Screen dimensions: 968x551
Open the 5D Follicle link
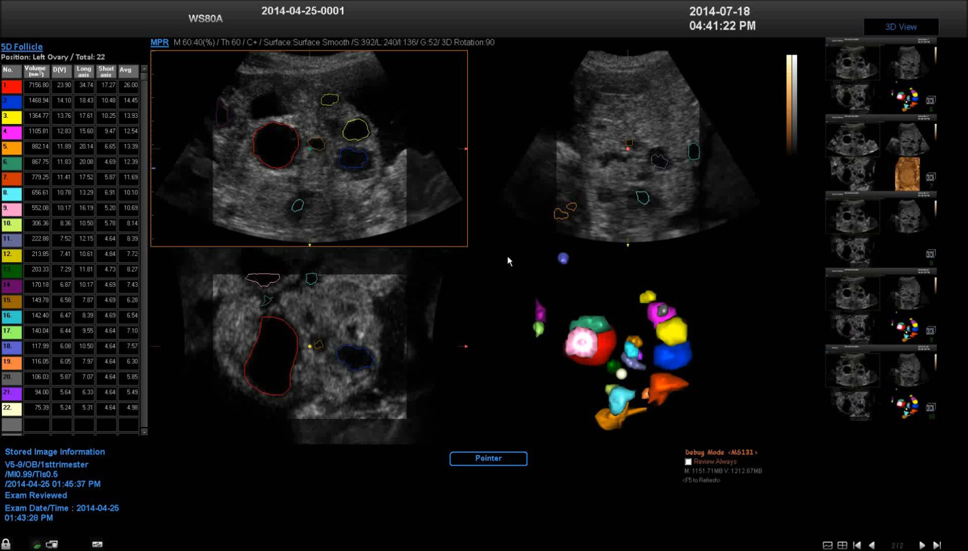pyautogui.click(x=22, y=47)
